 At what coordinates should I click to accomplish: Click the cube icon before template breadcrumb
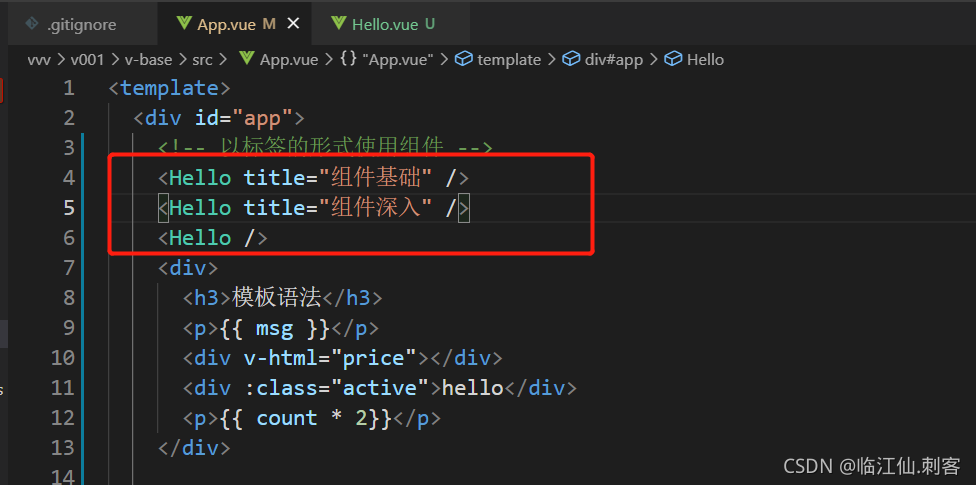click(x=464, y=59)
